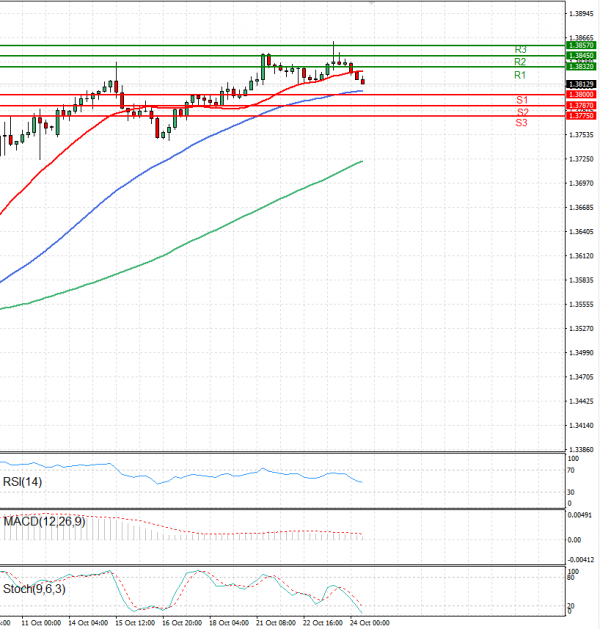
Task: Click the 1.36120 price axis value
Action: pyautogui.click(x=581, y=256)
